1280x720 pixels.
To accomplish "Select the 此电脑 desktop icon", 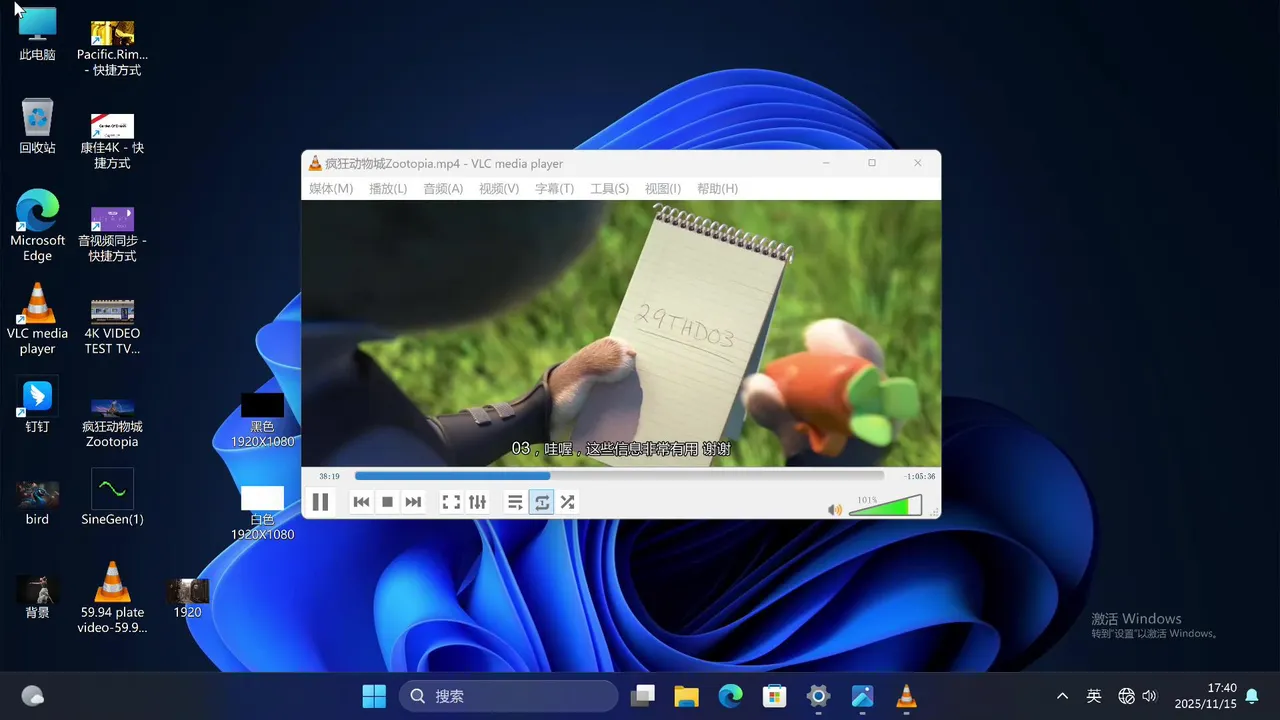I will pos(37,34).
